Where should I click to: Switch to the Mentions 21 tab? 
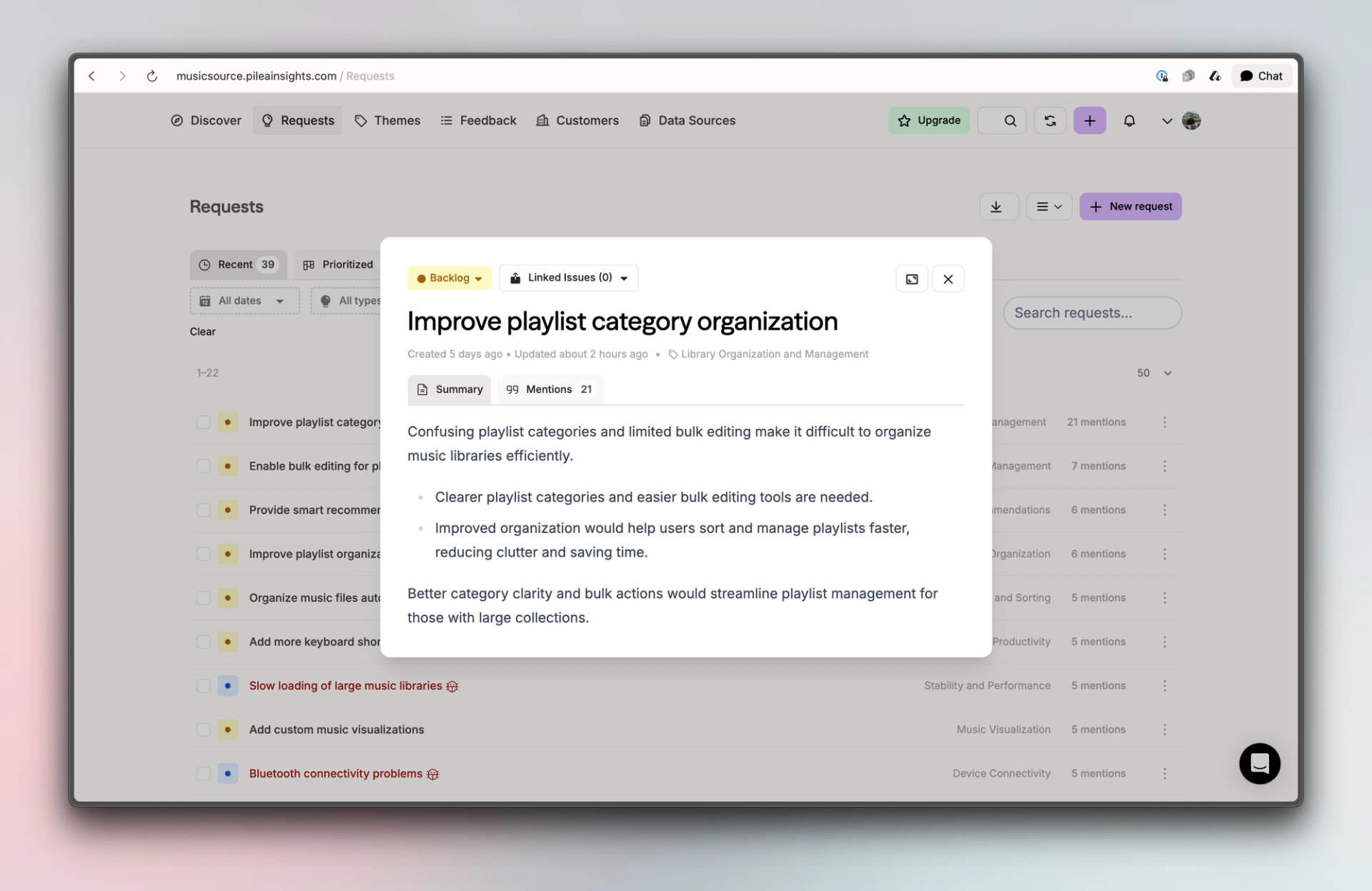tap(550, 389)
